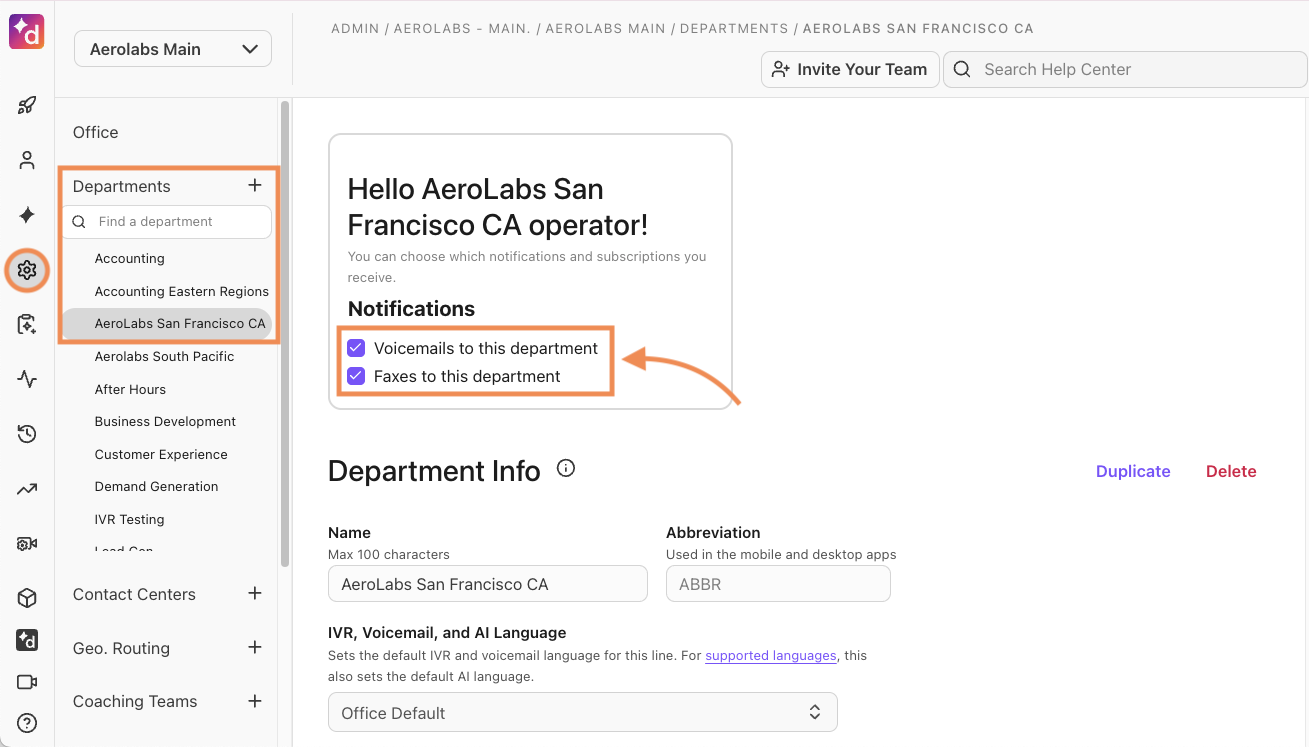1309x747 pixels.
Task: Open the IVR, Voicemail, and AI Language dropdown
Action: tap(583, 711)
